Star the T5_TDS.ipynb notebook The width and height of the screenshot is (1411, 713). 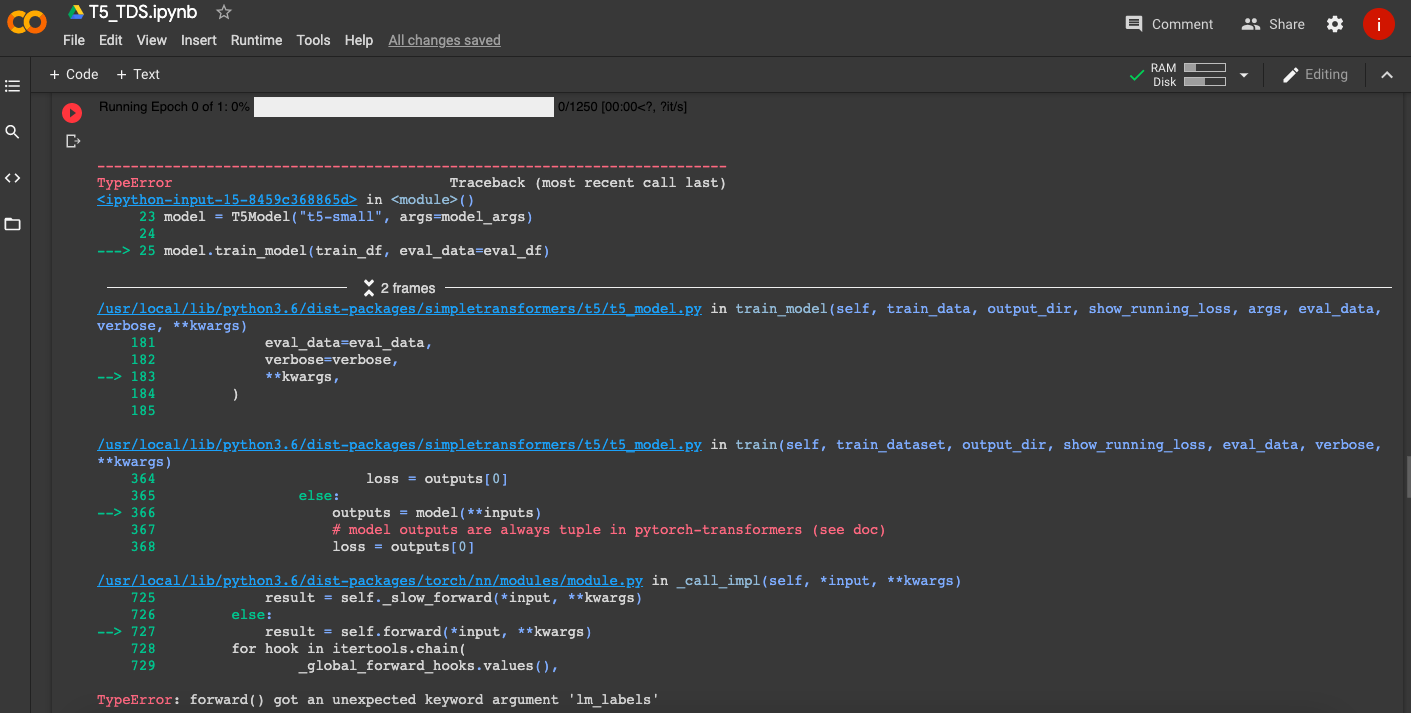coord(222,13)
